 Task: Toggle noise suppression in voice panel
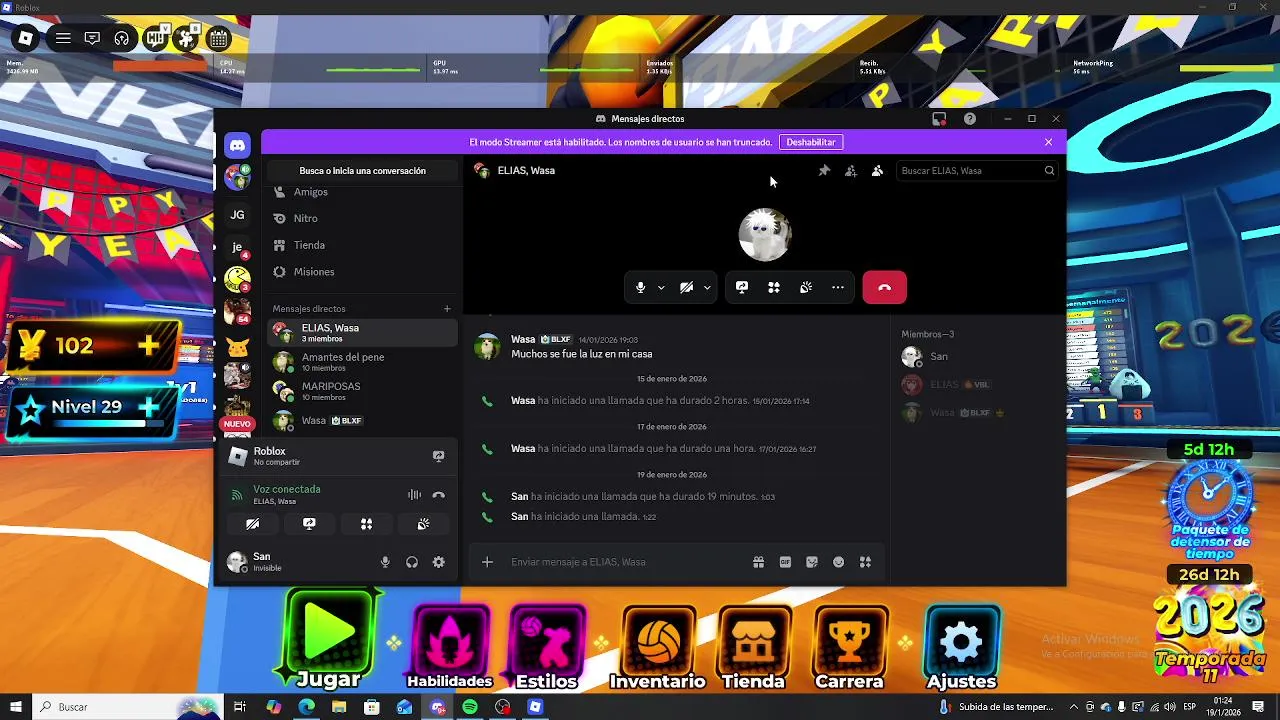tap(414, 495)
